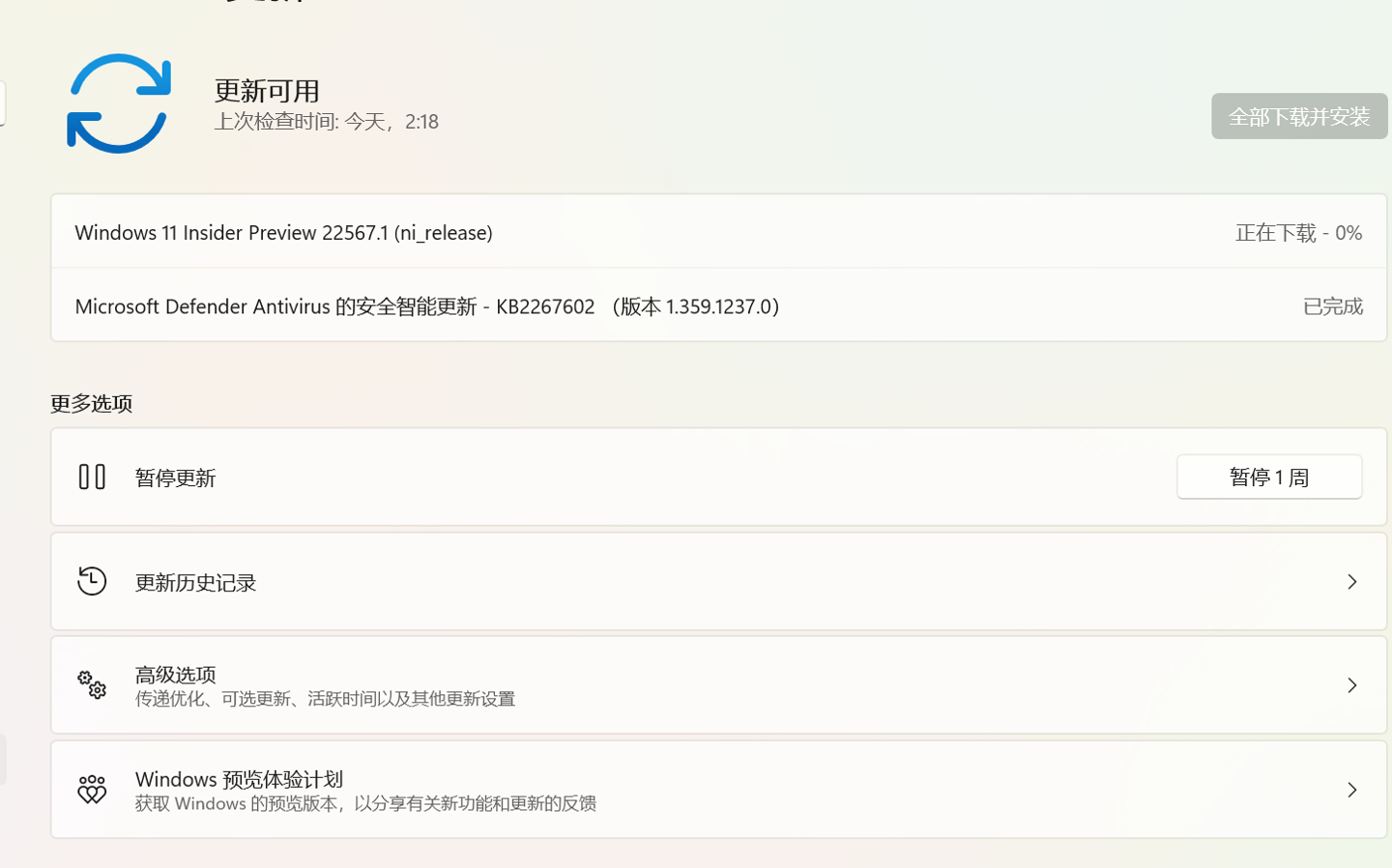
Task: Select the Windows 11 Insider Preview 22567.1 entry
Action: coord(718,232)
